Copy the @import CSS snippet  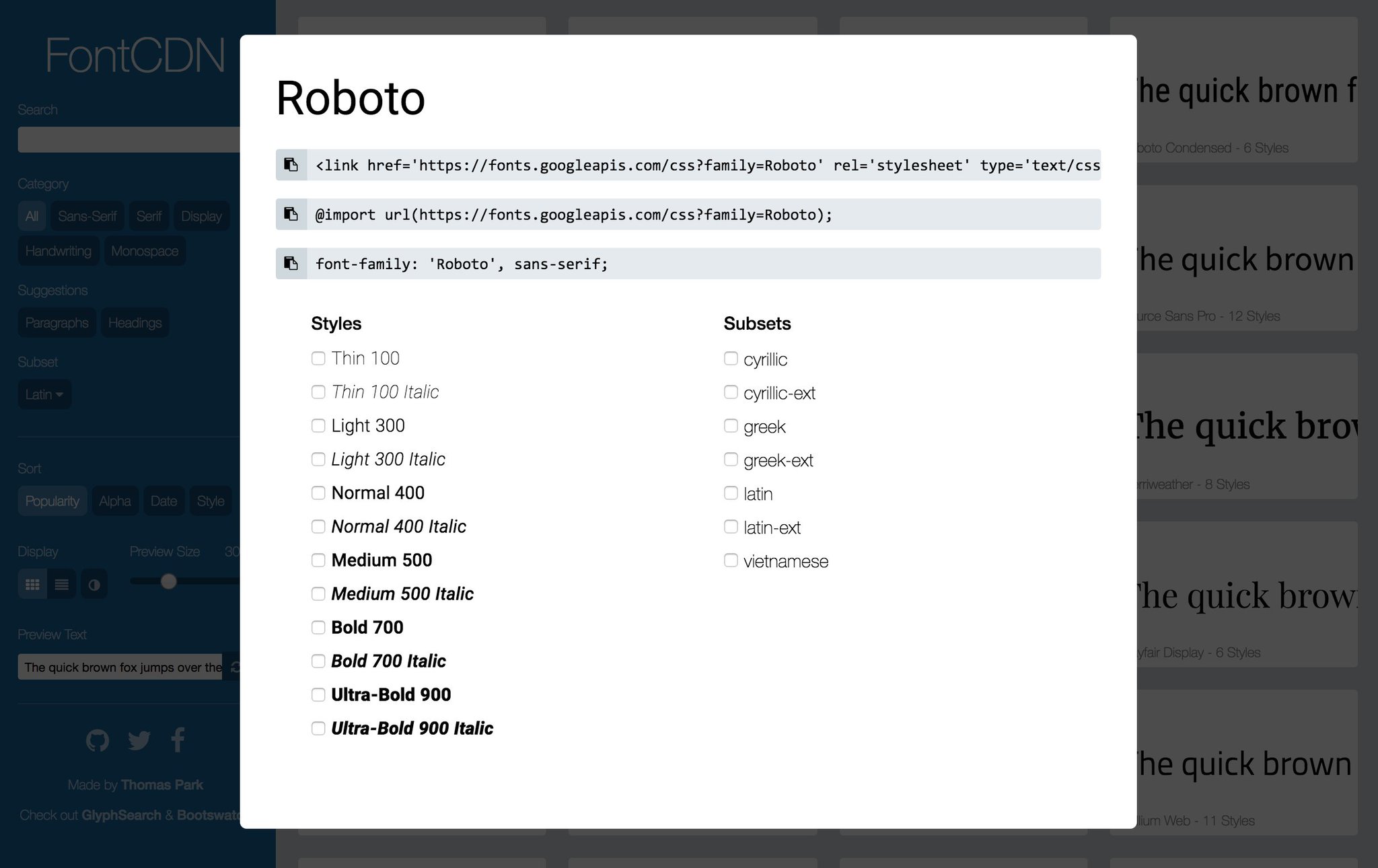click(x=291, y=215)
